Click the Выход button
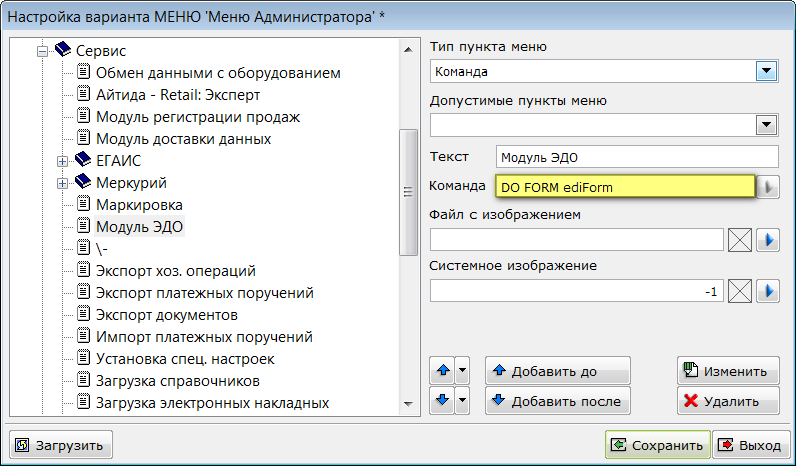Image resolution: width=796 pixels, height=466 pixels. (751, 445)
